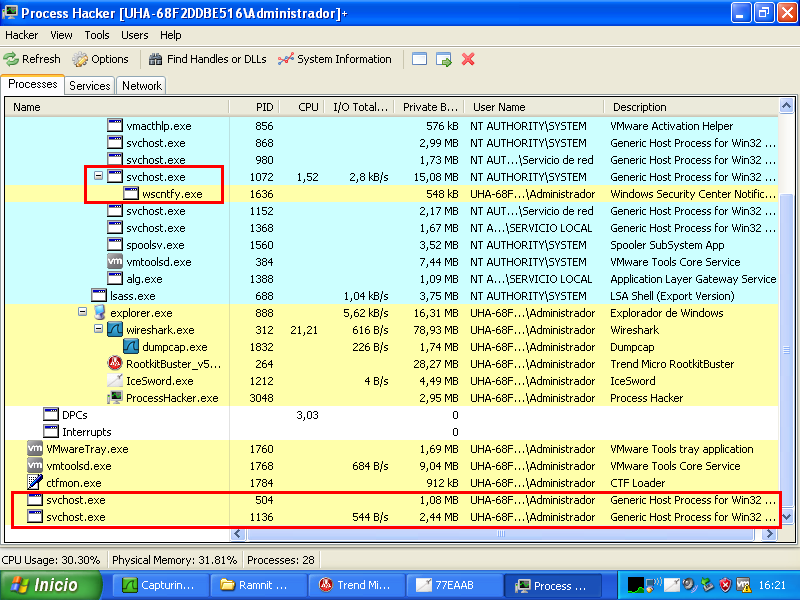This screenshot has height=600, width=800.
Task: Click the window-with-arrow toolbar icon
Action: click(x=444, y=59)
